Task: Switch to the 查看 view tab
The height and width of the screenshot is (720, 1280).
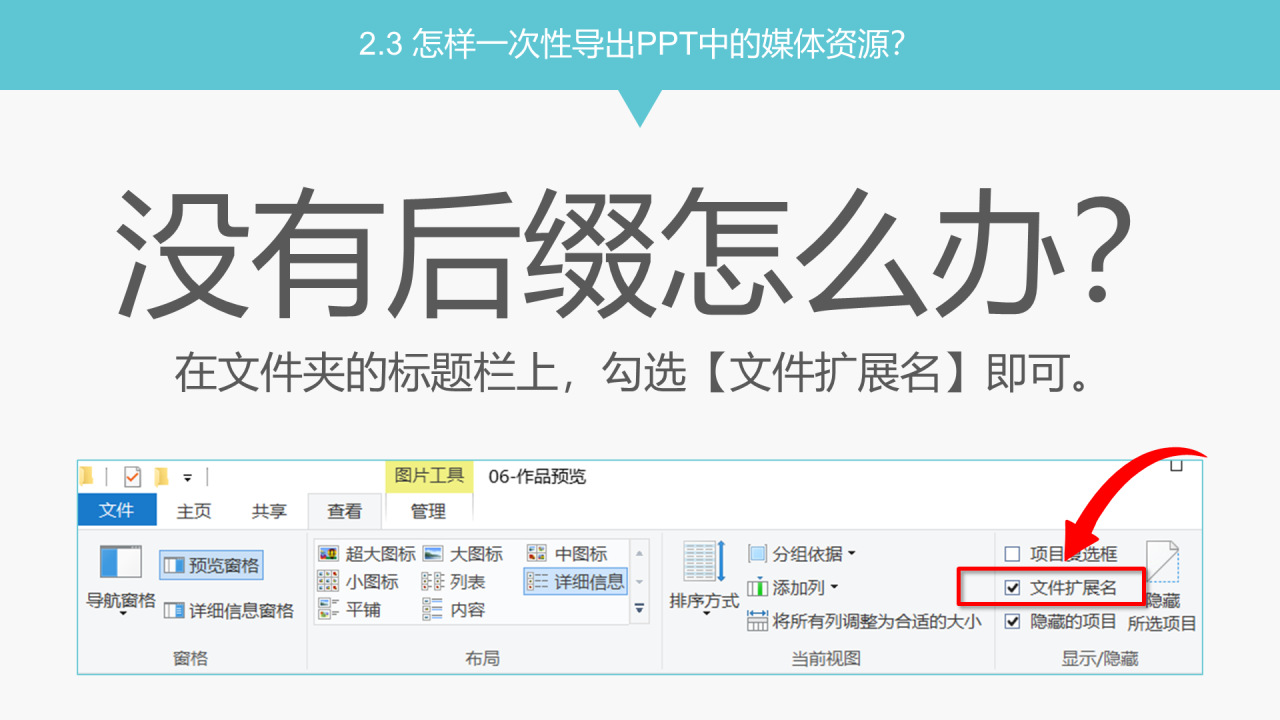Action: [345, 511]
